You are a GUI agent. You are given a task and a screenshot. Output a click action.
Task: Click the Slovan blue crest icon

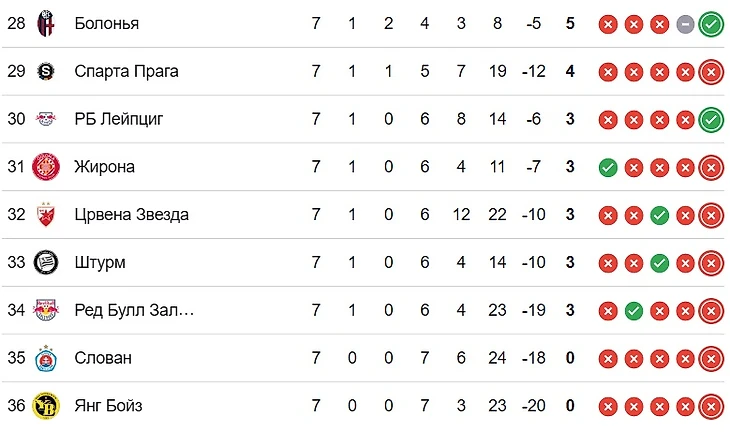[46, 358]
